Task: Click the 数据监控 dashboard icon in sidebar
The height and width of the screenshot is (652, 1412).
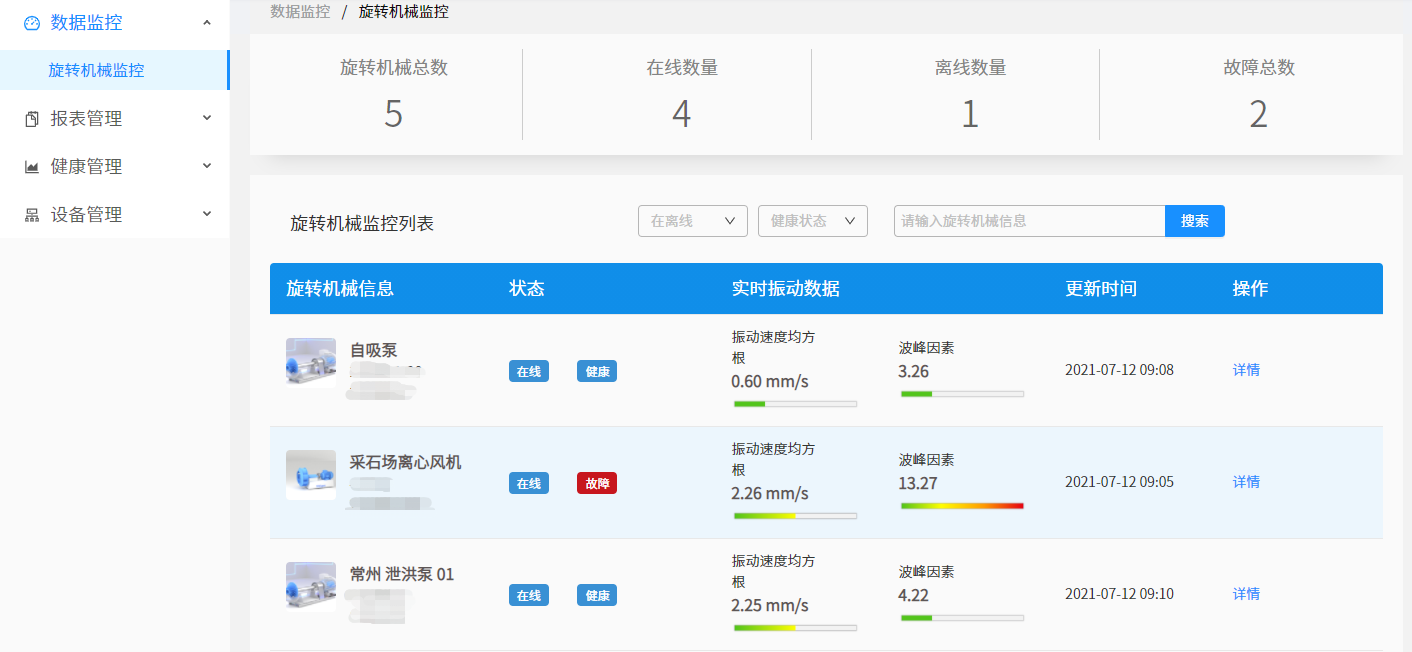Action: [32, 23]
